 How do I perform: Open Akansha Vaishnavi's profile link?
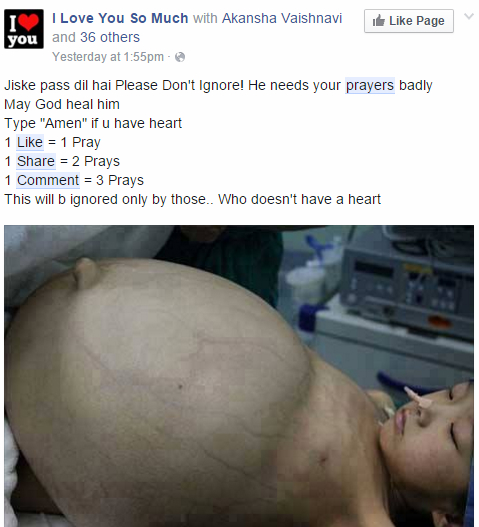pyautogui.click(x=282, y=18)
